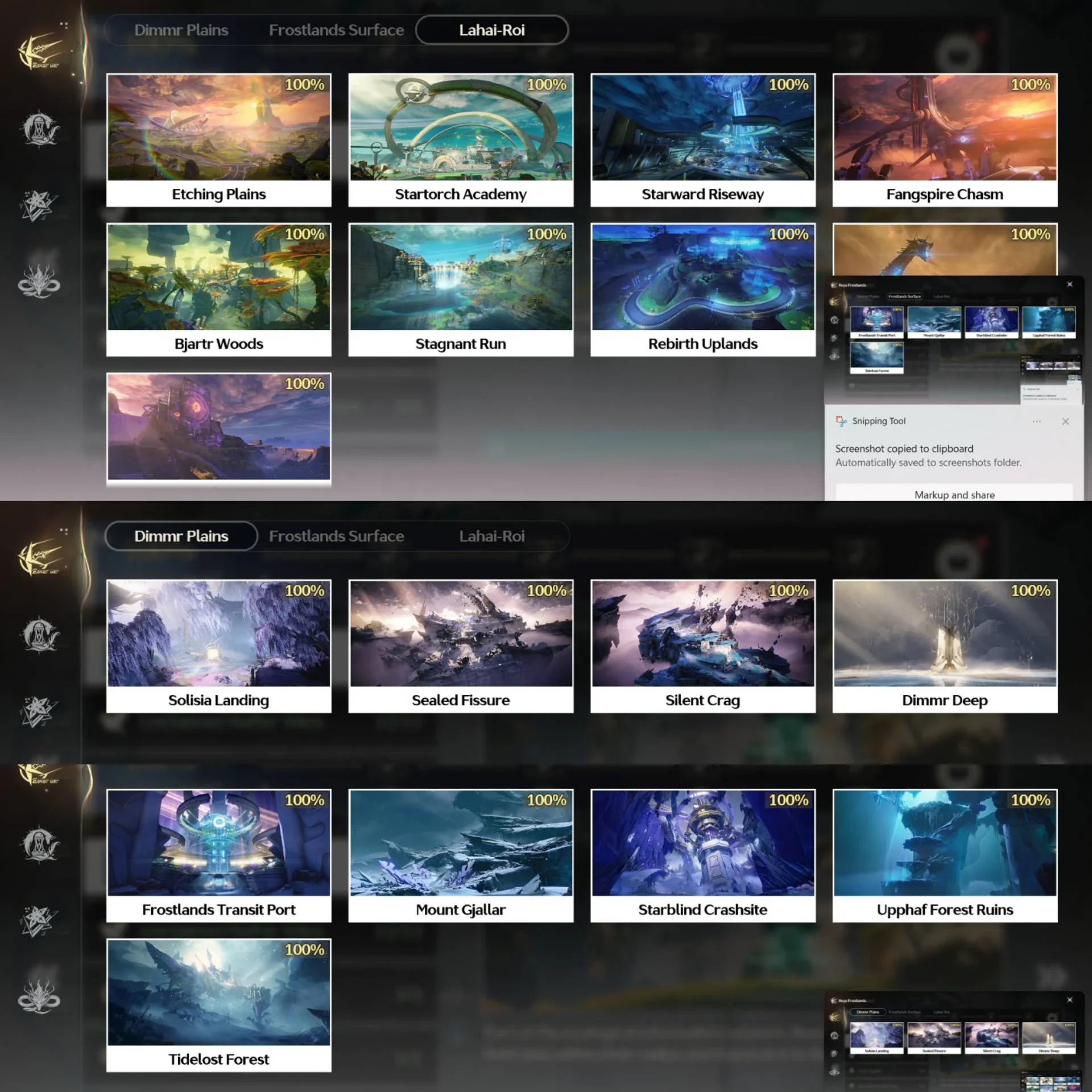The image size is (1092, 1092).
Task: Open the Dimmr Deep region card
Action: (x=945, y=646)
